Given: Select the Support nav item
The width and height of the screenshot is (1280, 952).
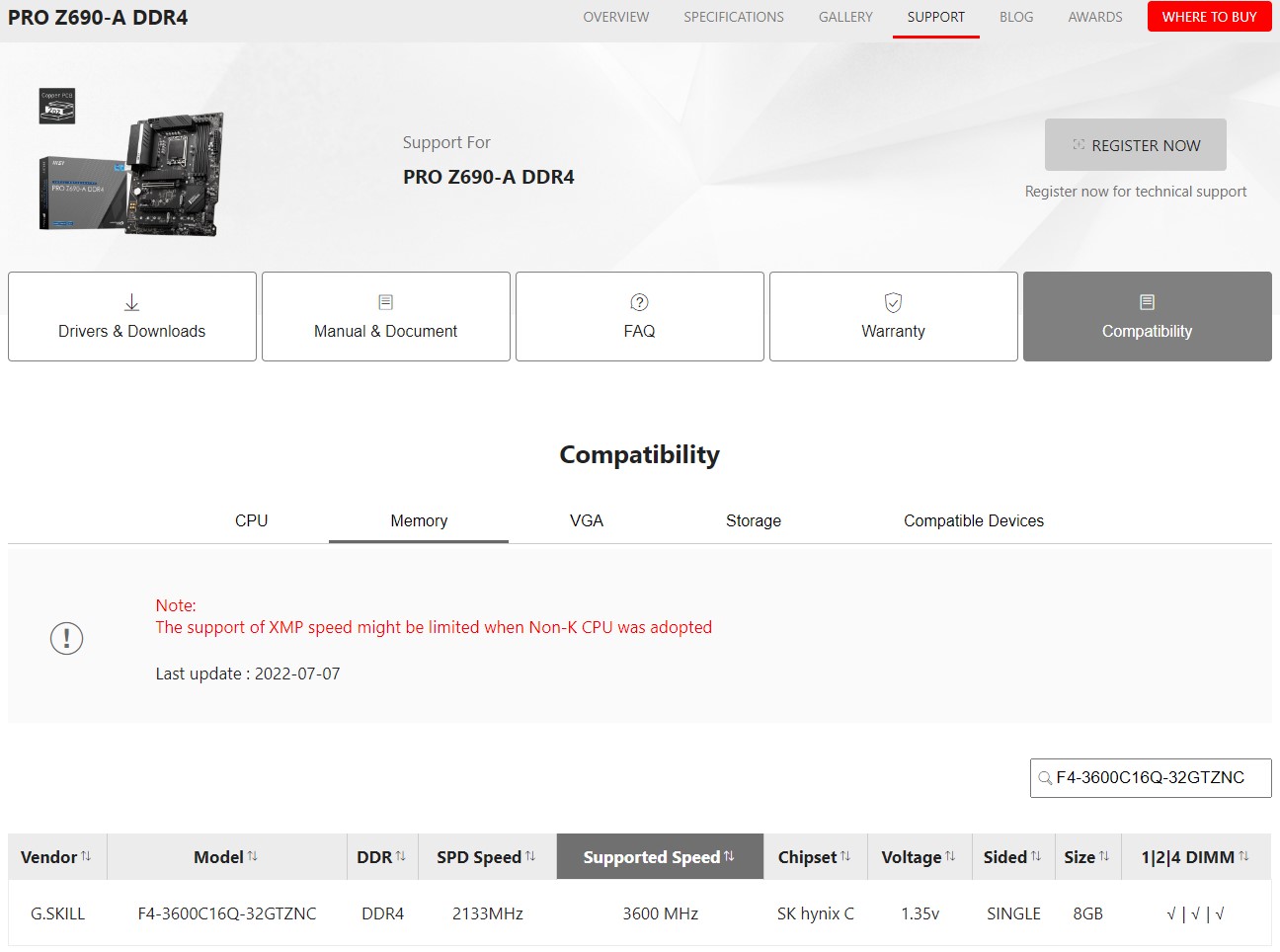Looking at the screenshot, I should (936, 17).
